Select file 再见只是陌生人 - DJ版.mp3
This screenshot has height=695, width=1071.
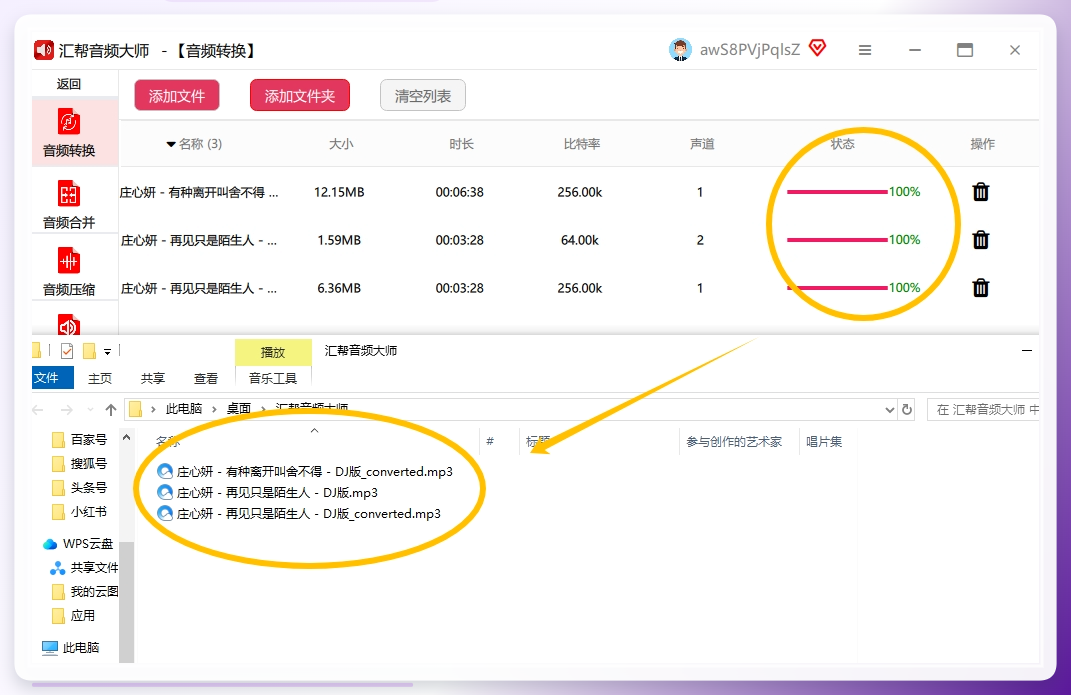pyautogui.click(x=267, y=492)
